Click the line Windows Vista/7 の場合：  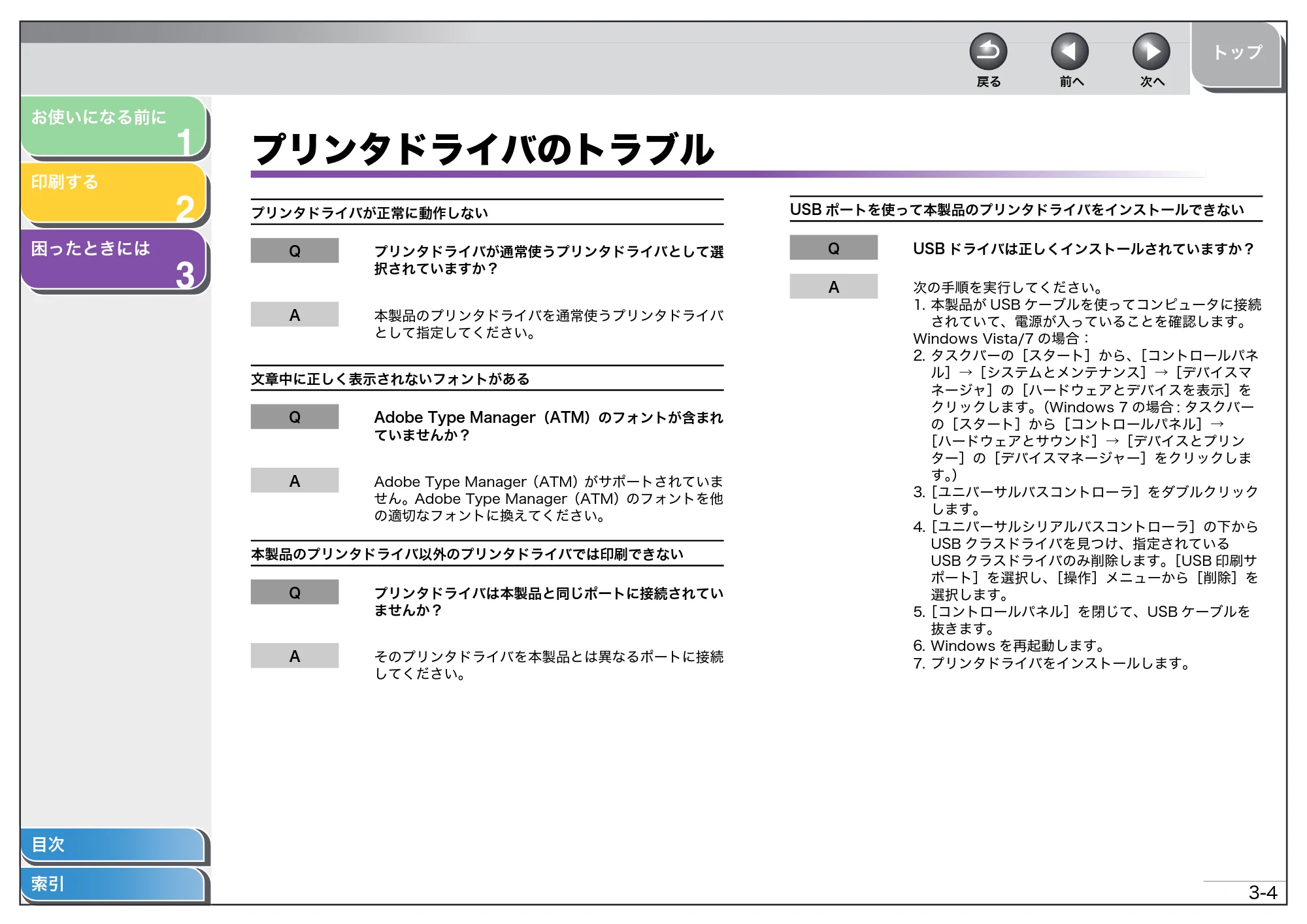coord(1002,338)
